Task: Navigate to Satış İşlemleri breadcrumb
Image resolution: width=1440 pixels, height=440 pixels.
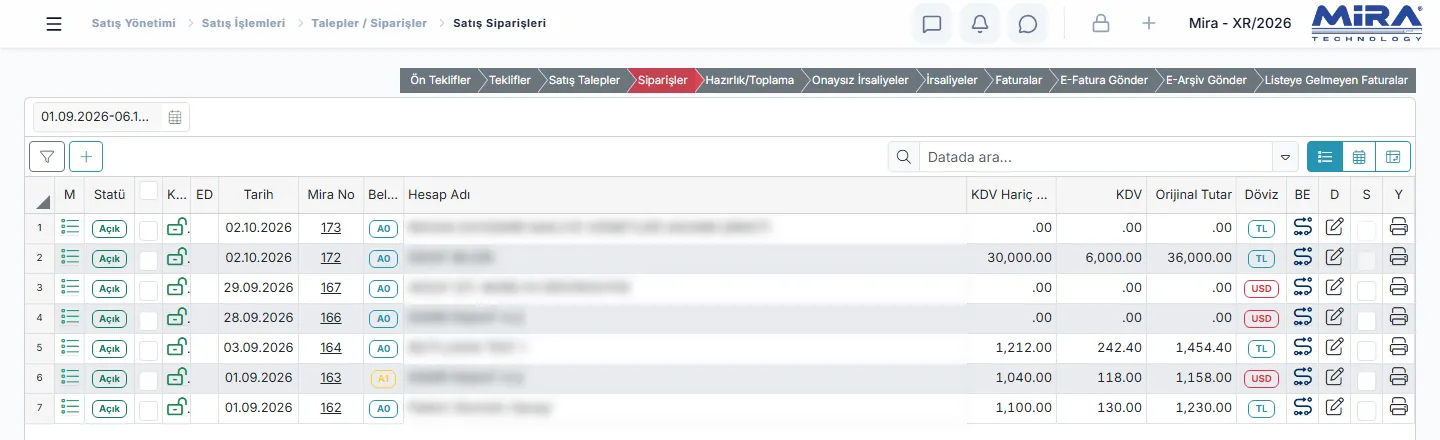Action: pyautogui.click(x=243, y=23)
